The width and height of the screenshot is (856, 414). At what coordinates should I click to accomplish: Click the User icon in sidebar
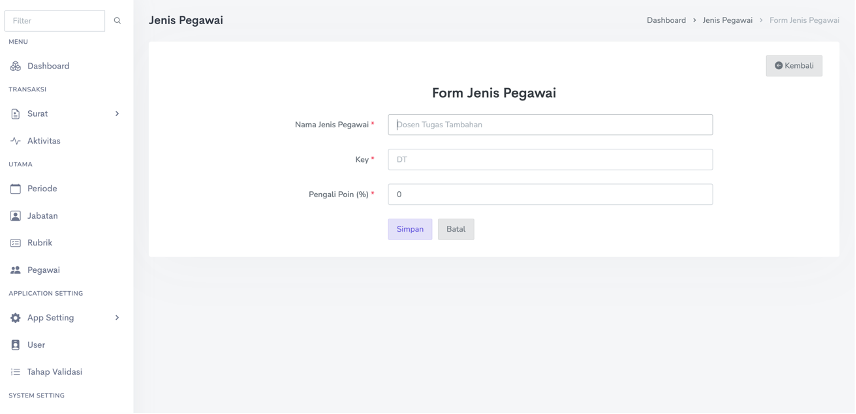tap(15, 345)
